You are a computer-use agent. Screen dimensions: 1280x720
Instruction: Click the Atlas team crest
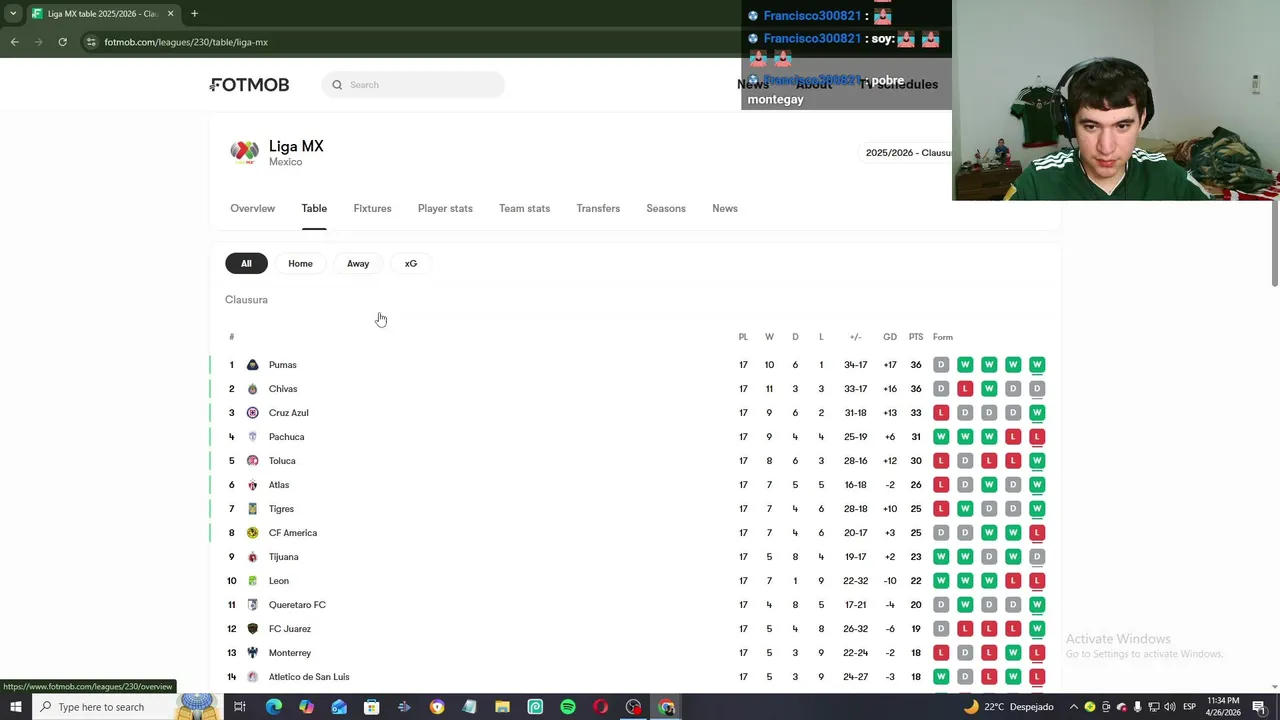point(252,485)
